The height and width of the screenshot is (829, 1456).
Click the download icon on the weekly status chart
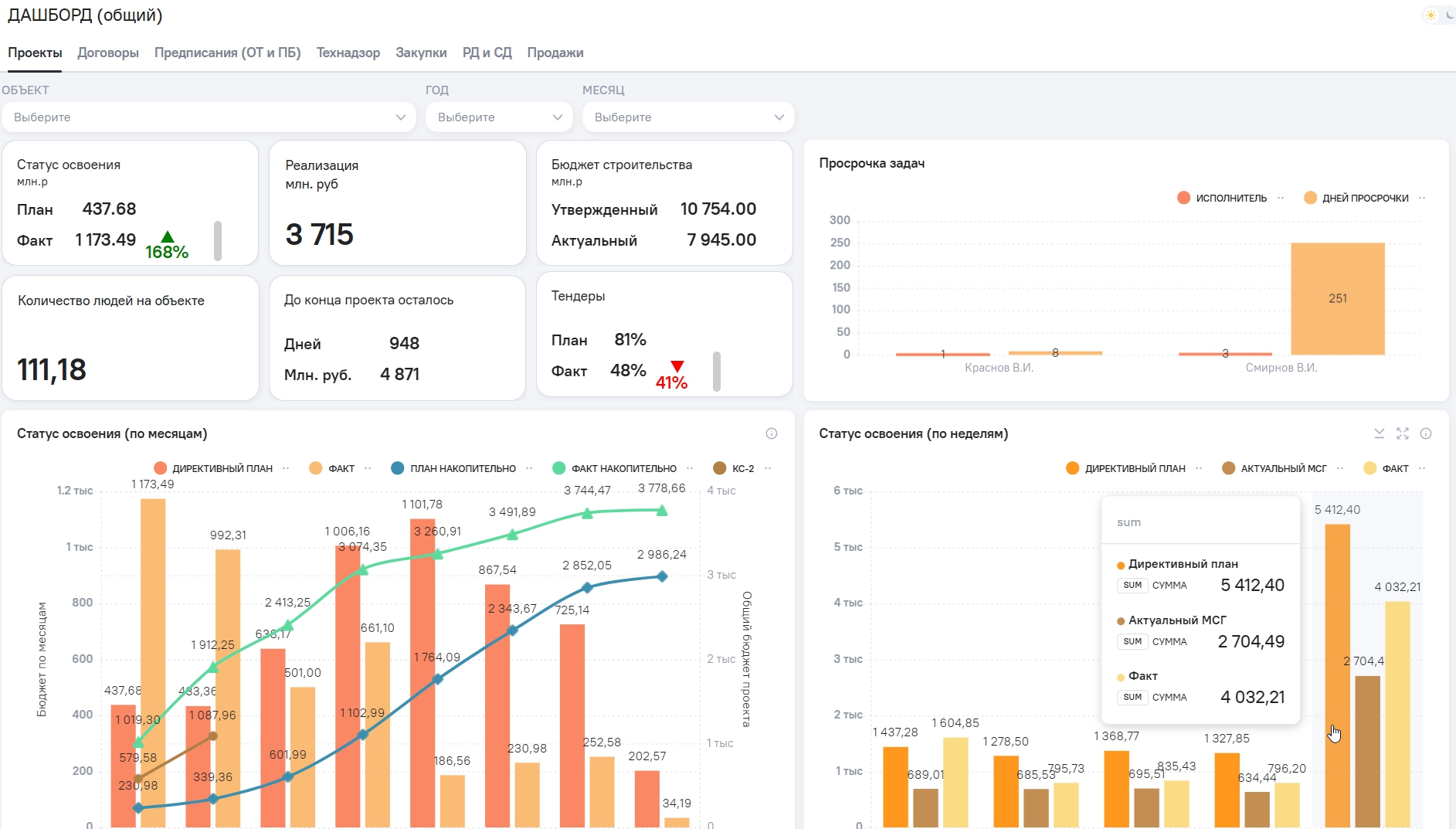(x=1379, y=433)
